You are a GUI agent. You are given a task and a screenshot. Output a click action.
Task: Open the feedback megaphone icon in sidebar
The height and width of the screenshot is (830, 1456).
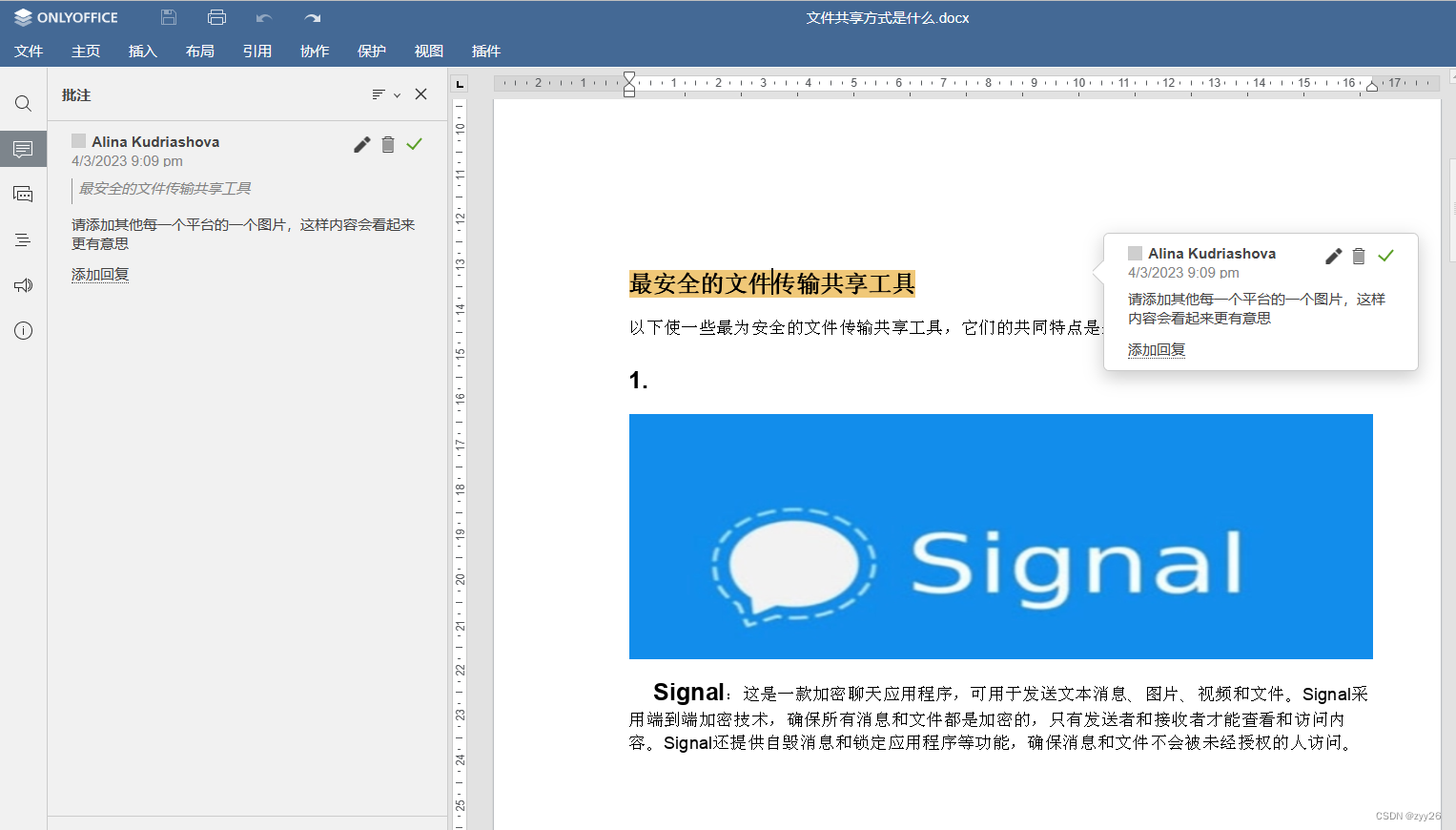pyautogui.click(x=23, y=285)
